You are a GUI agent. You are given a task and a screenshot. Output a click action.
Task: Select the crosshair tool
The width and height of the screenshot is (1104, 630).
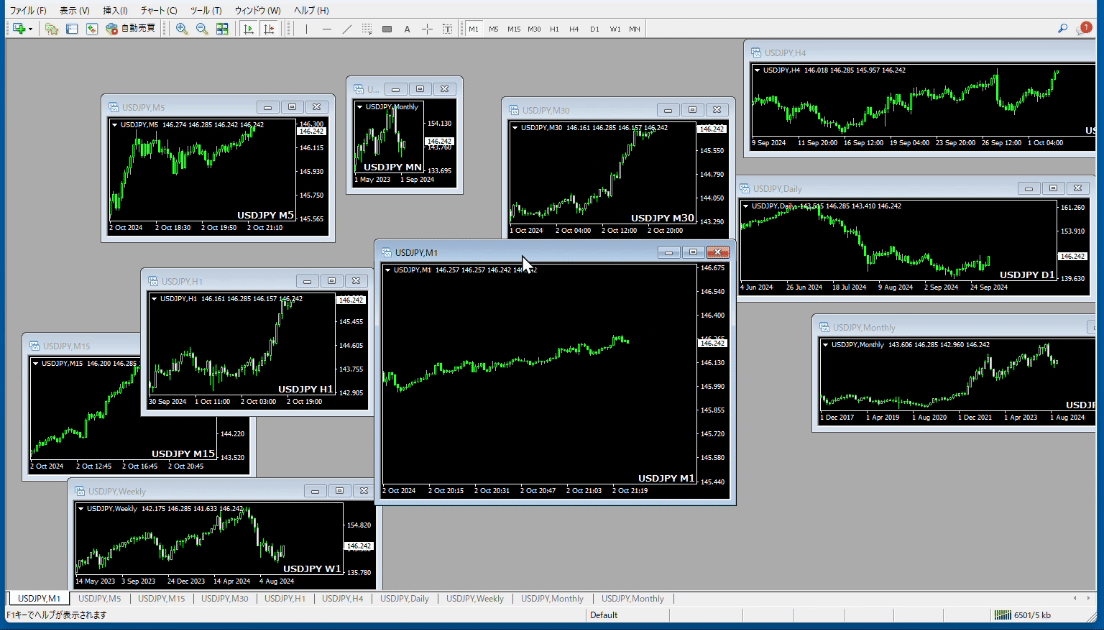(x=427, y=29)
